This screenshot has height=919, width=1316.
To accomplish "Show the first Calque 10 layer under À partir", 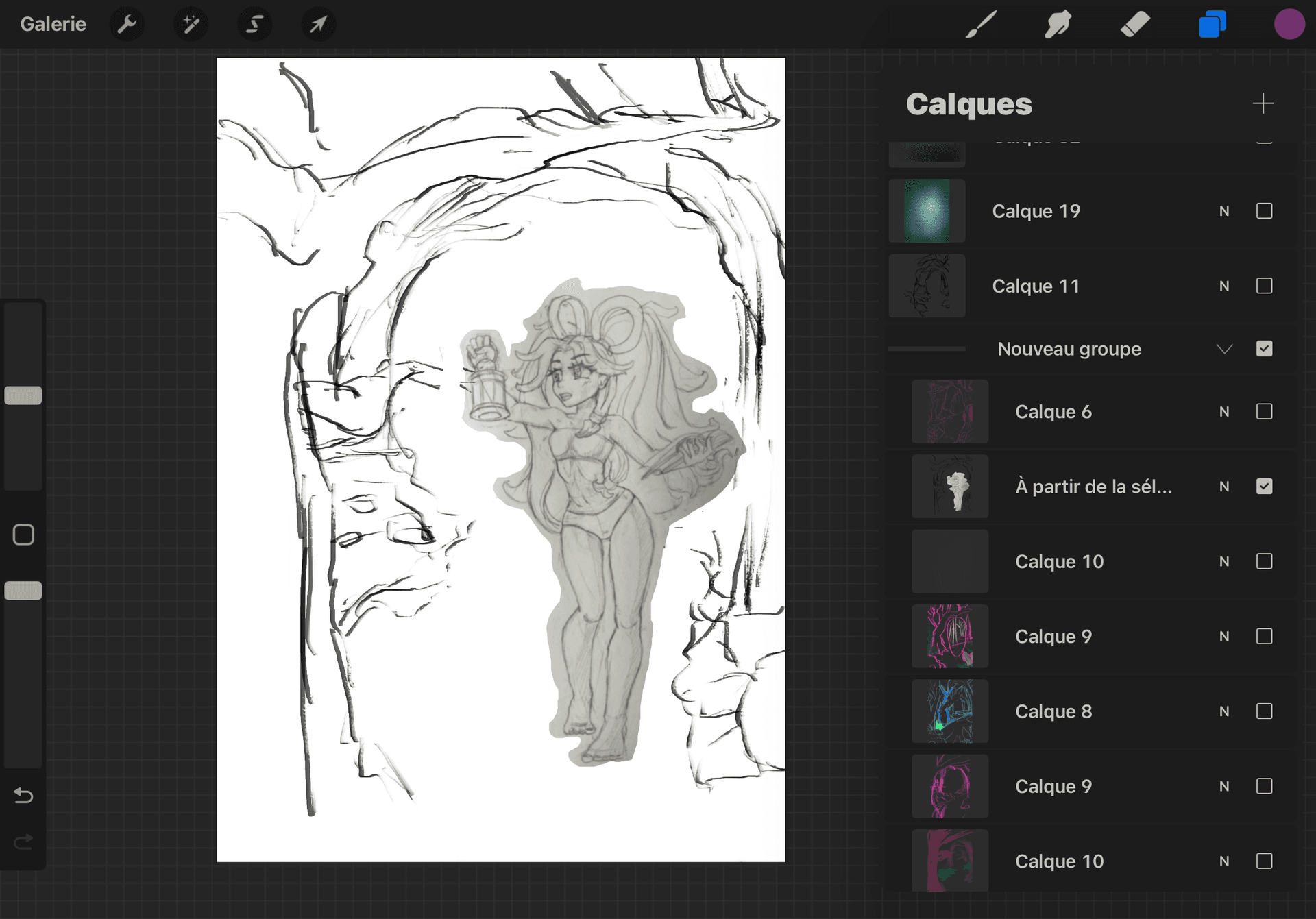I will click(x=1264, y=561).
